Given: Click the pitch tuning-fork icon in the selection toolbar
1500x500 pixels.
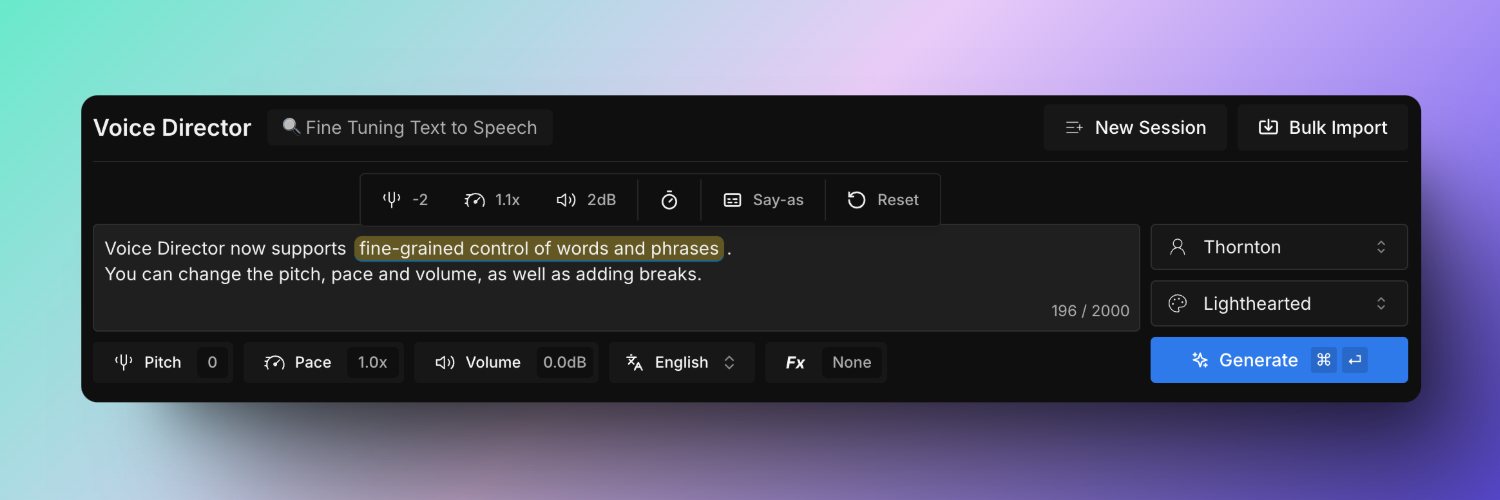Looking at the screenshot, I should click(x=392, y=200).
